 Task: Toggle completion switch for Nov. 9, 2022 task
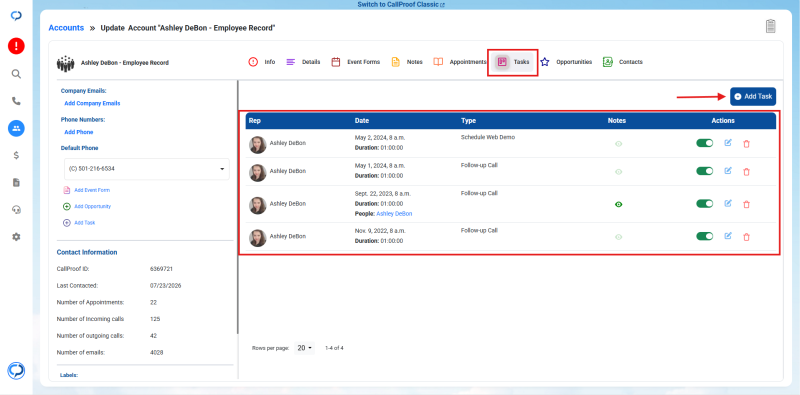[x=705, y=236]
